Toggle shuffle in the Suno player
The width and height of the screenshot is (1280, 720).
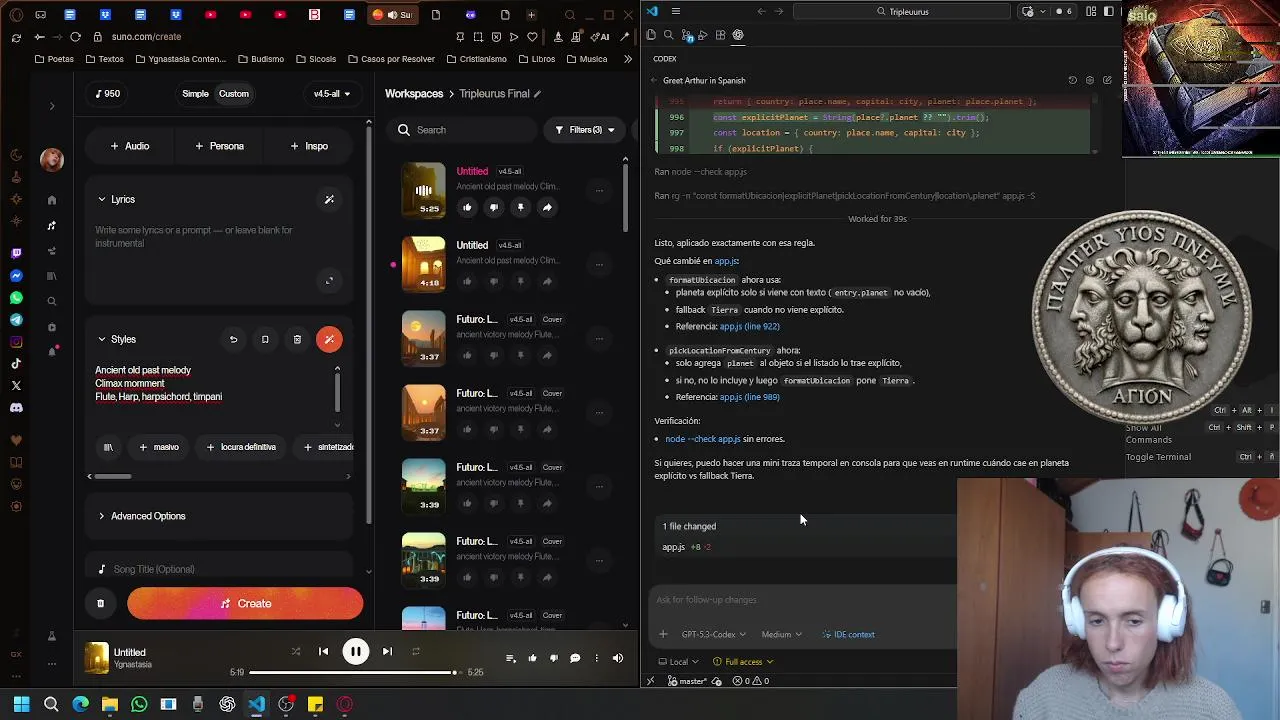[295, 651]
